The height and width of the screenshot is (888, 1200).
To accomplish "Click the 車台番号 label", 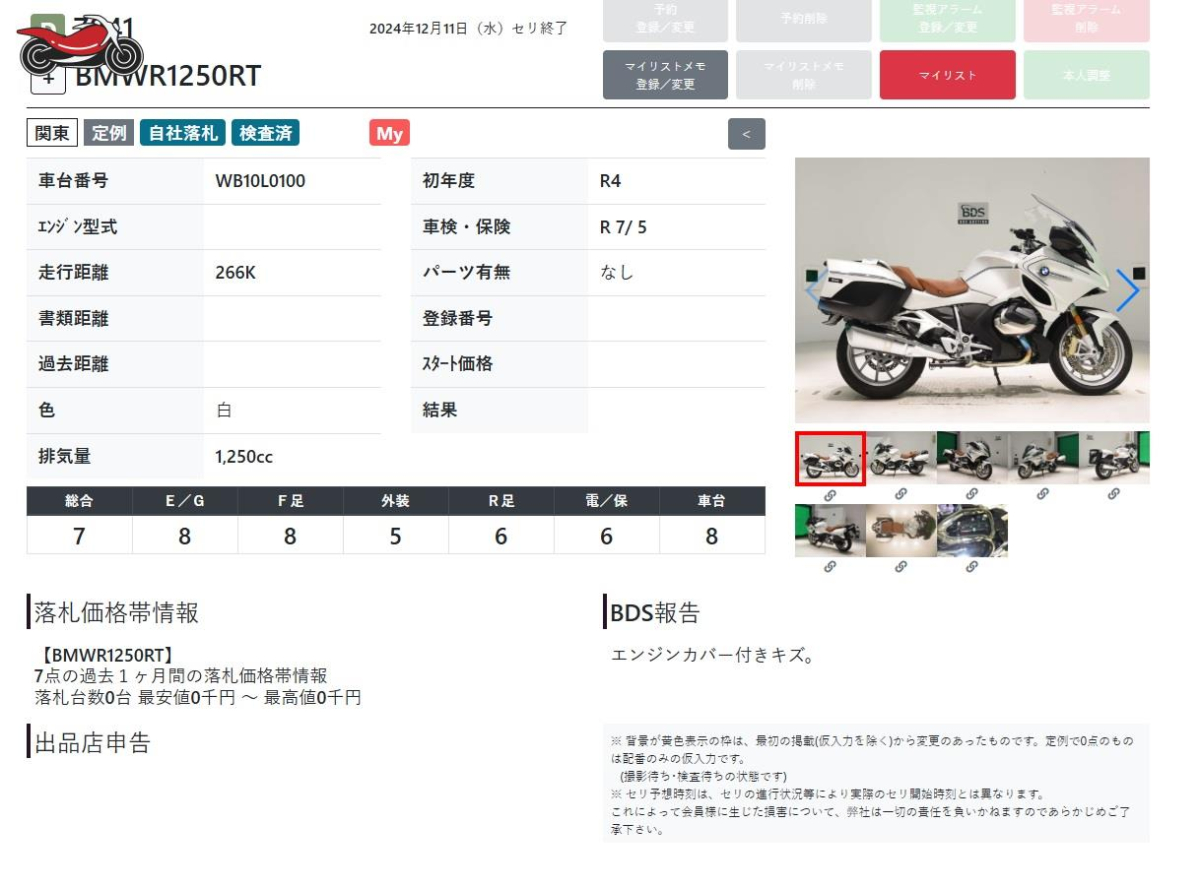I will pos(73,181).
